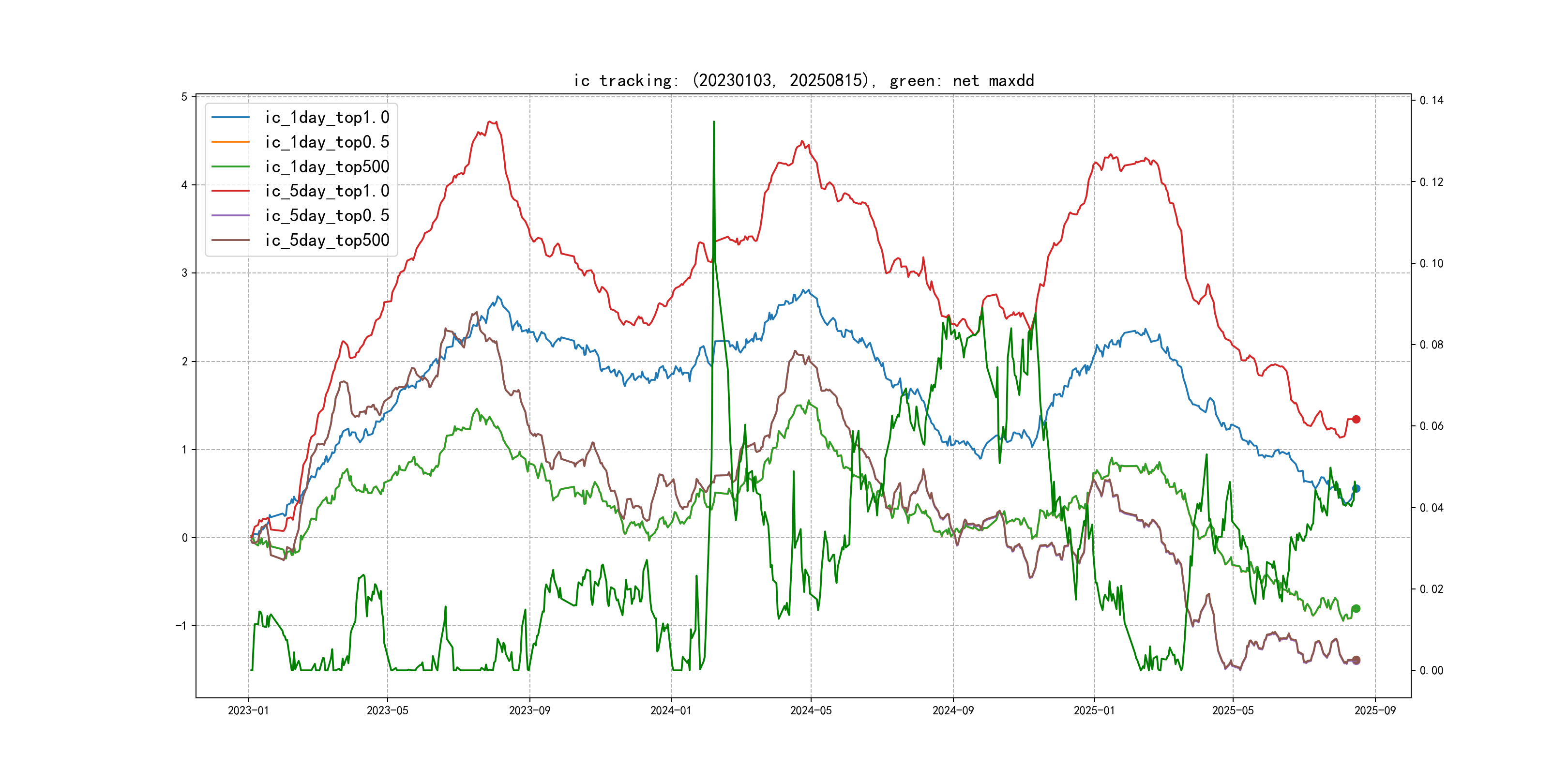The width and height of the screenshot is (1568, 784).
Task: Click the purple line swatch in legend
Action: coord(230,215)
